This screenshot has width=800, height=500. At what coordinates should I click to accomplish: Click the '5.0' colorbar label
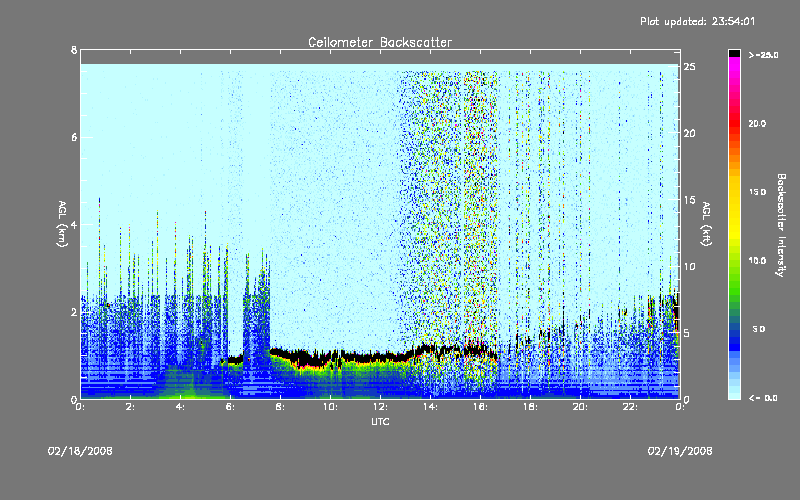tap(759, 329)
